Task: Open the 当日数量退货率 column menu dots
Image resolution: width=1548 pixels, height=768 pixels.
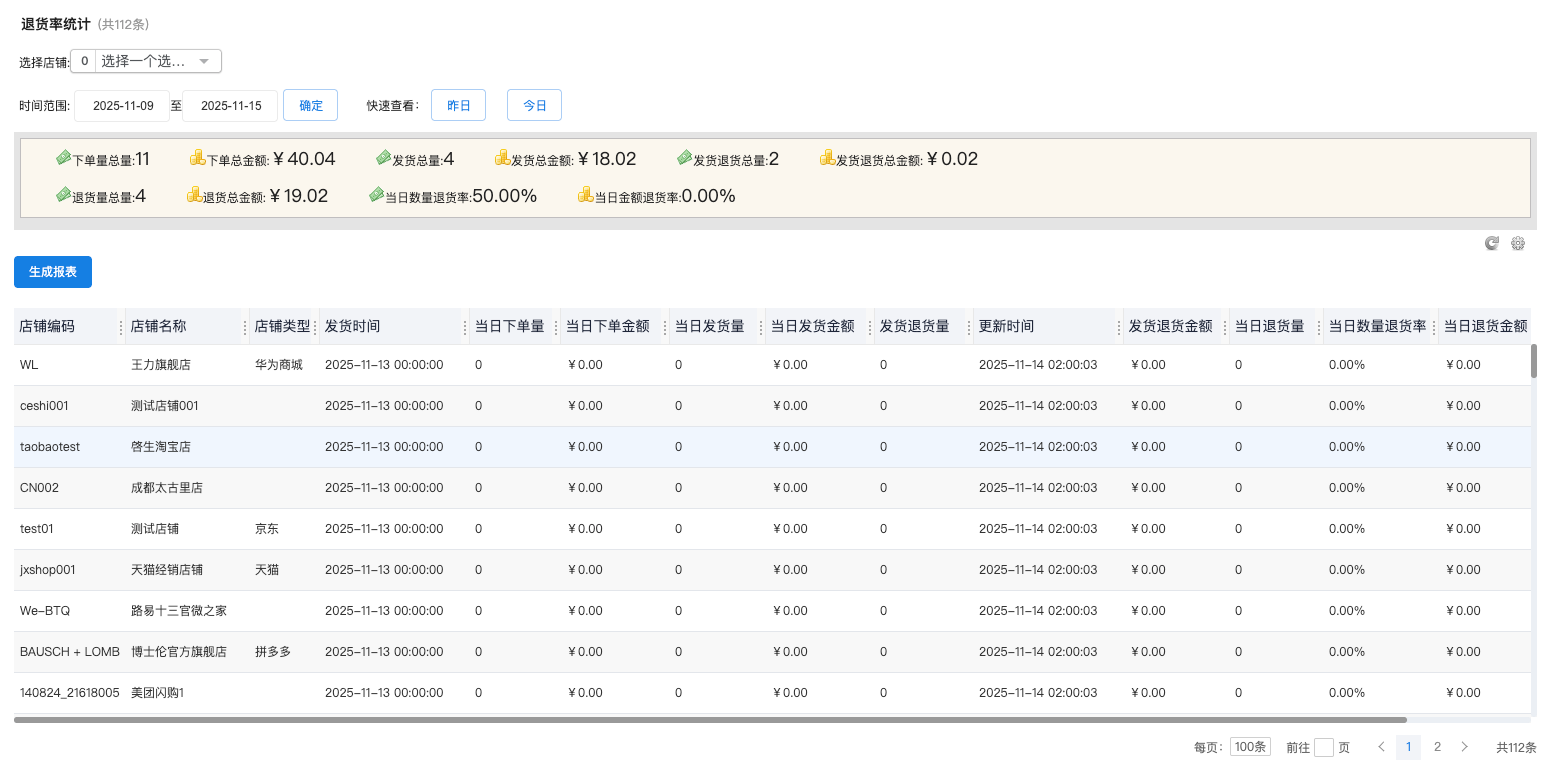Action: pos(1434,327)
